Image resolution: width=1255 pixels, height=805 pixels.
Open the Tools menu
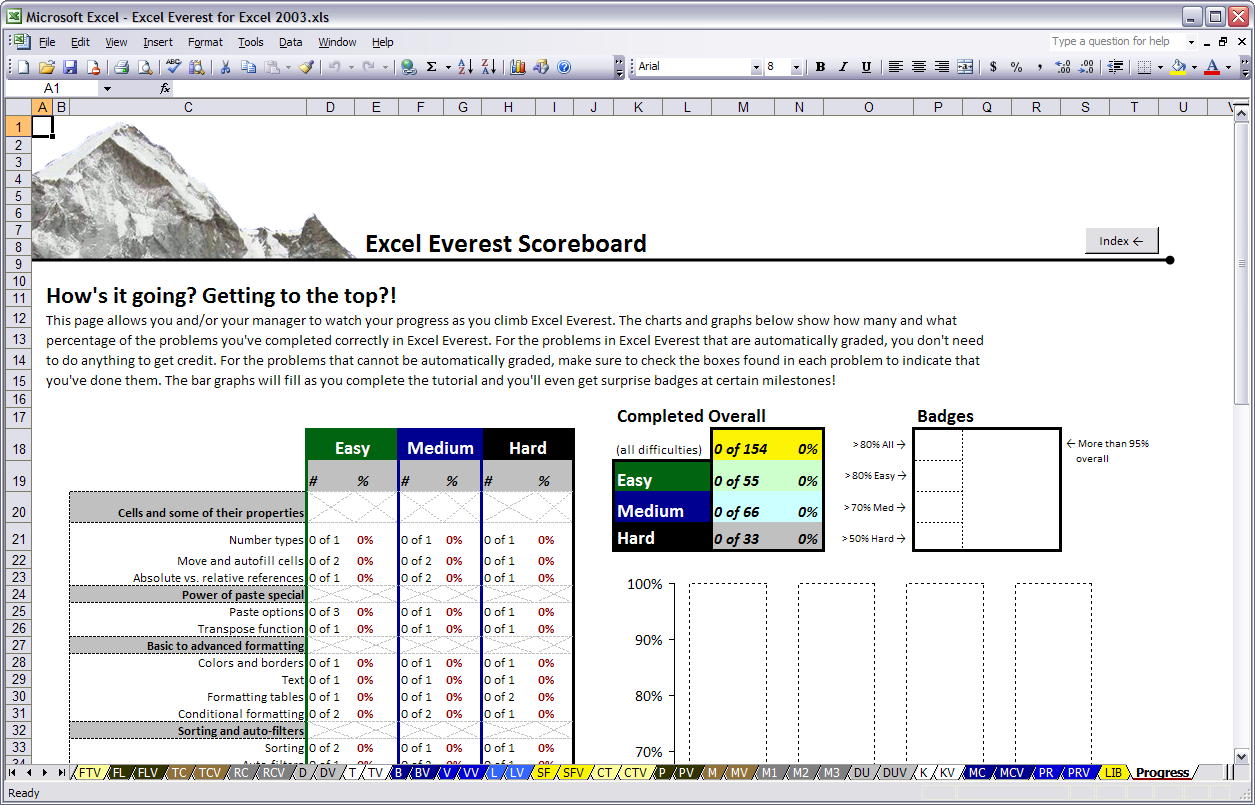[x=251, y=42]
